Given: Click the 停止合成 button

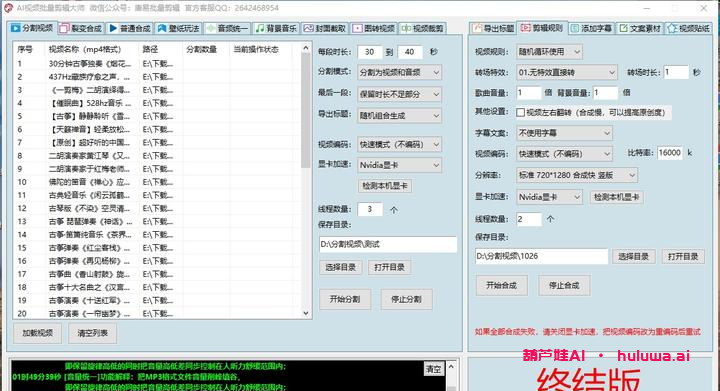Looking at the screenshot, I should [x=564, y=285].
